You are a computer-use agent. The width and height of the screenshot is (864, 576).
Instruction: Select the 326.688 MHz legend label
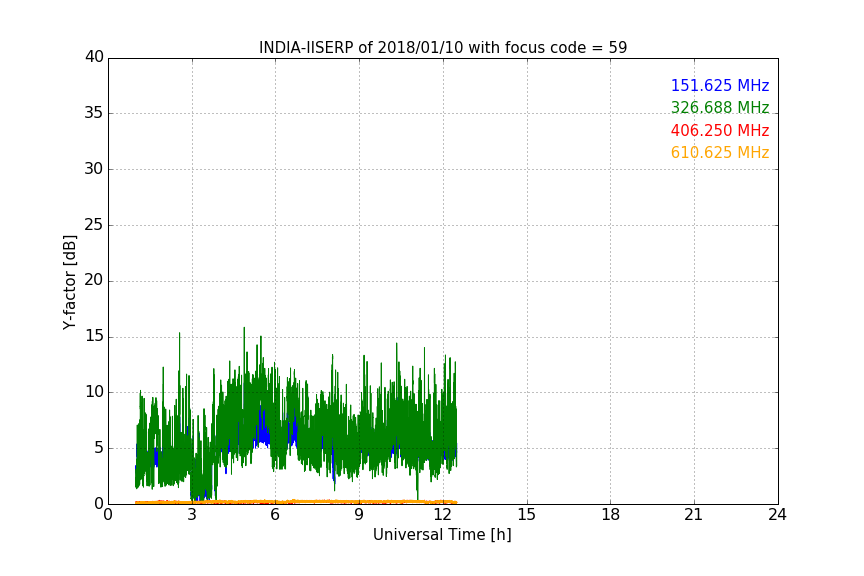pos(720,107)
